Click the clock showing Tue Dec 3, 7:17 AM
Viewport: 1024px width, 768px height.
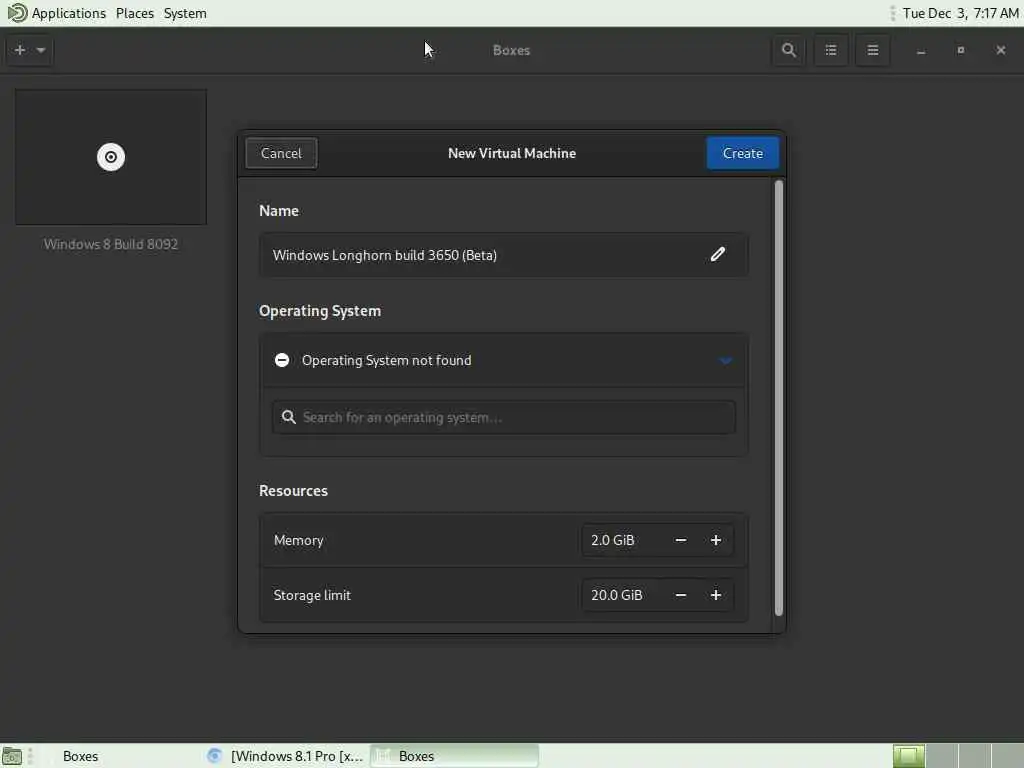point(960,13)
